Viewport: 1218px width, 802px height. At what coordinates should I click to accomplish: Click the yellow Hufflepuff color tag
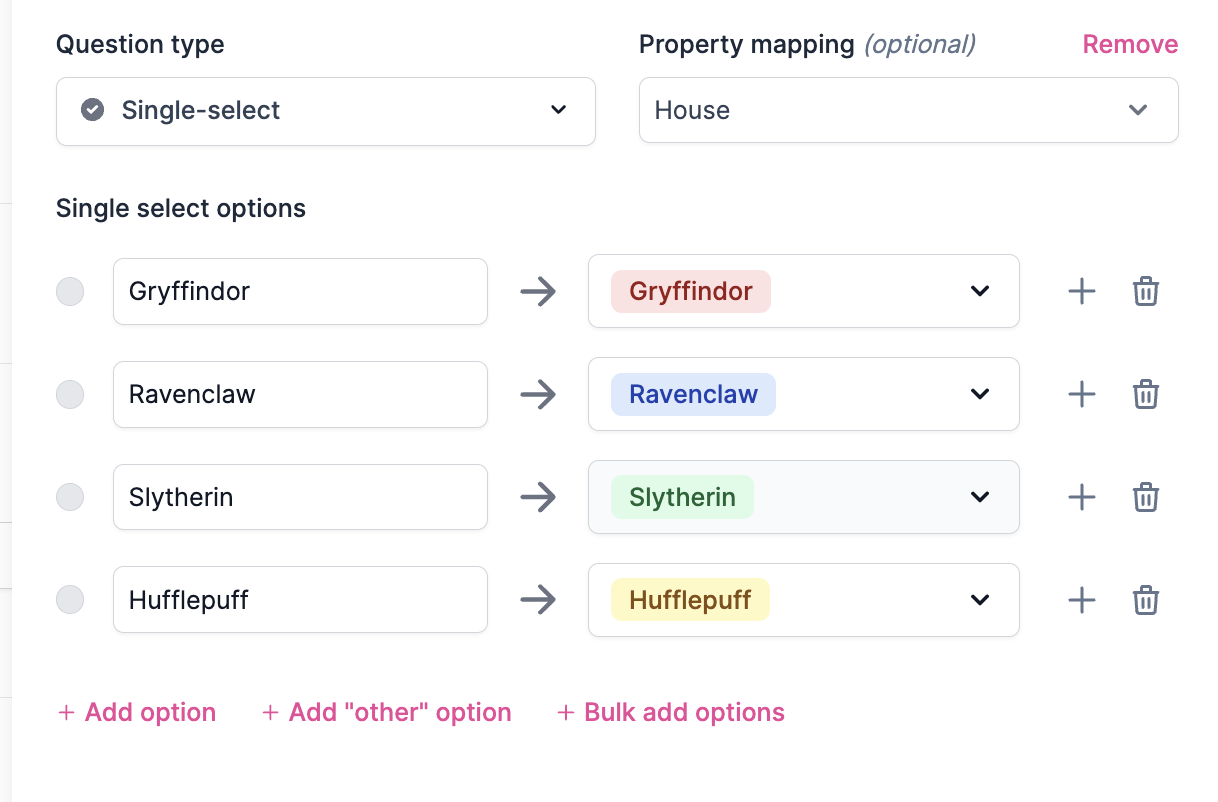pos(690,600)
